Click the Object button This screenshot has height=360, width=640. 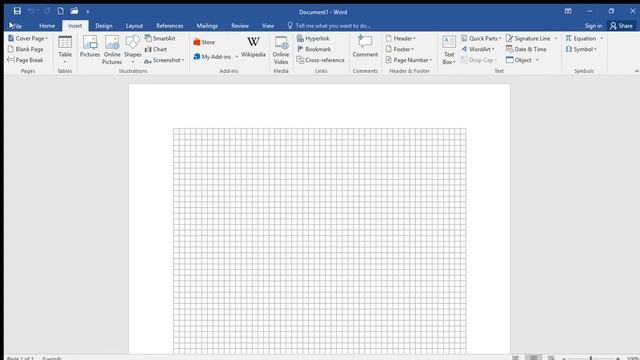519,60
